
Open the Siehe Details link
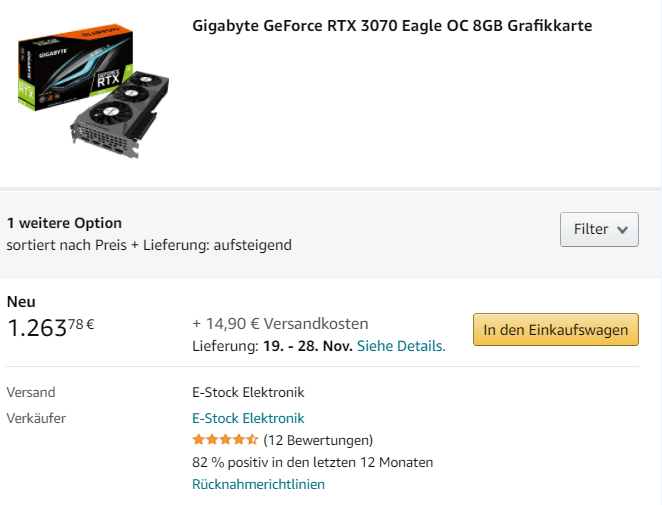401,346
